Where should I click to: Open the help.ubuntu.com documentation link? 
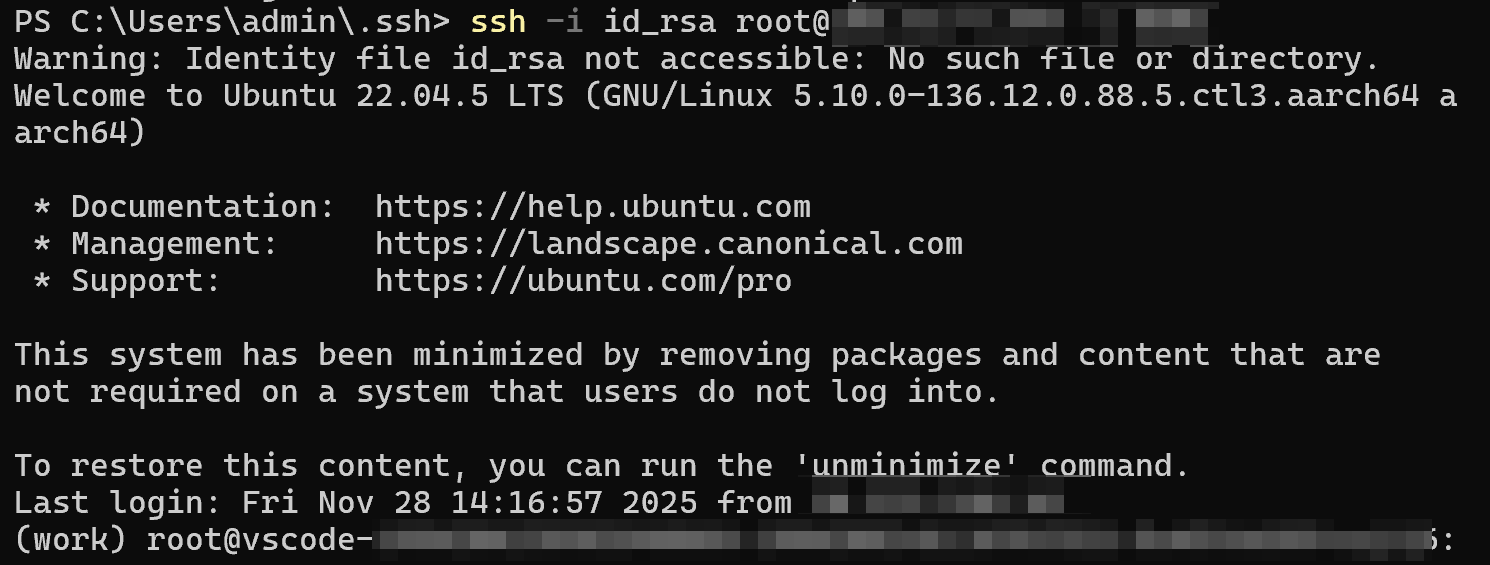(593, 208)
